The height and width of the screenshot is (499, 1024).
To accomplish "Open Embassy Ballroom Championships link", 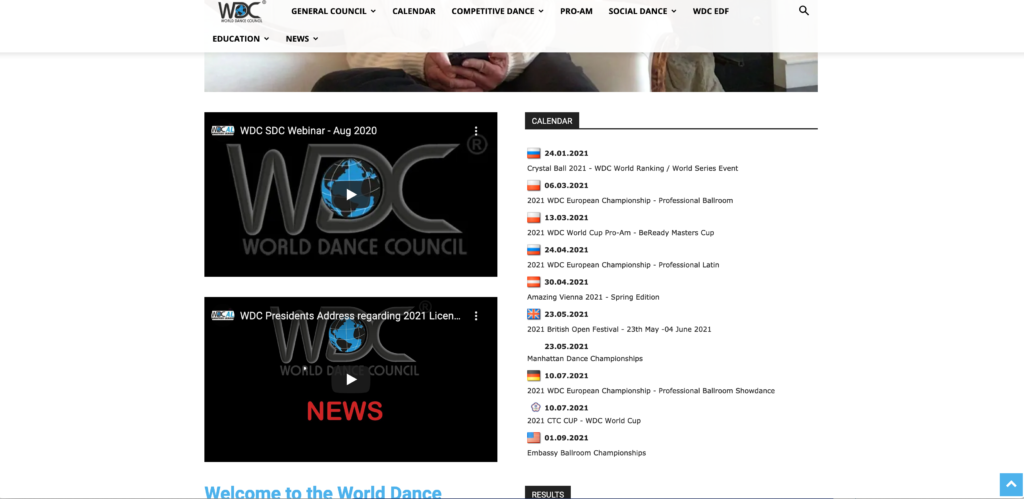I will point(586,453).
